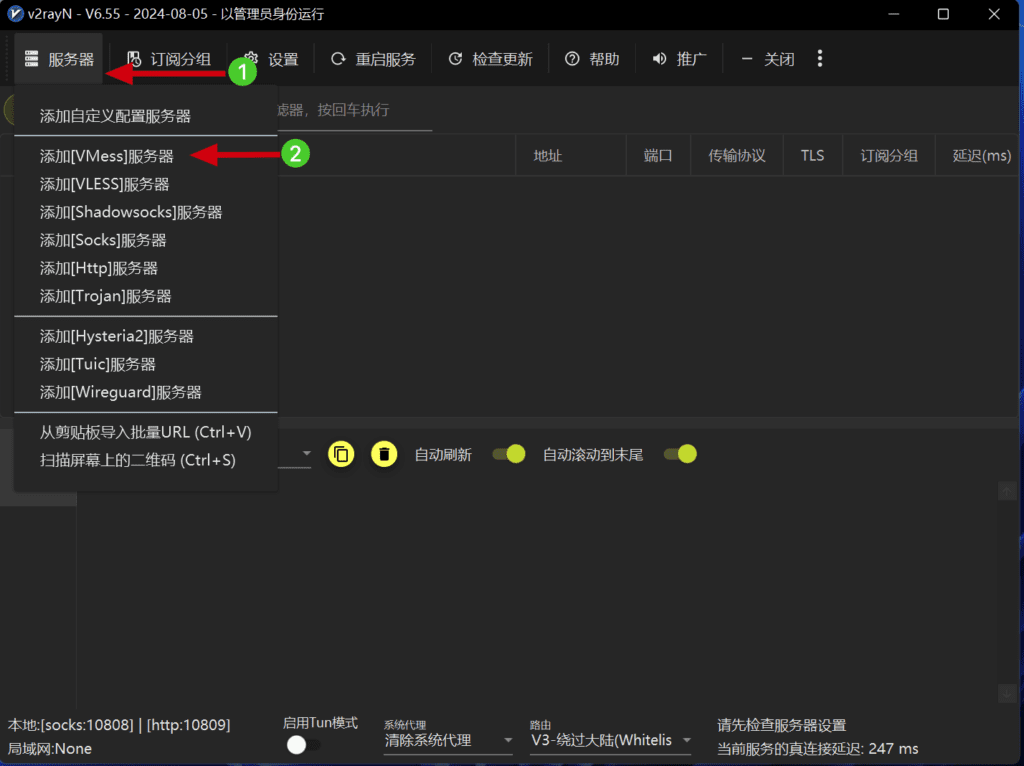Close the v2rayN window
Viewport: 1024px width, 766px height.
tap(994, 14)
